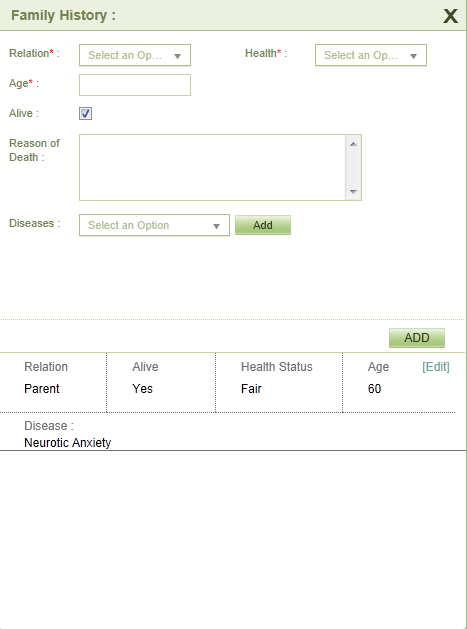Click the [Edit] link for Parent record
This screenshot has width=467, height=629.
pos(436,367)
